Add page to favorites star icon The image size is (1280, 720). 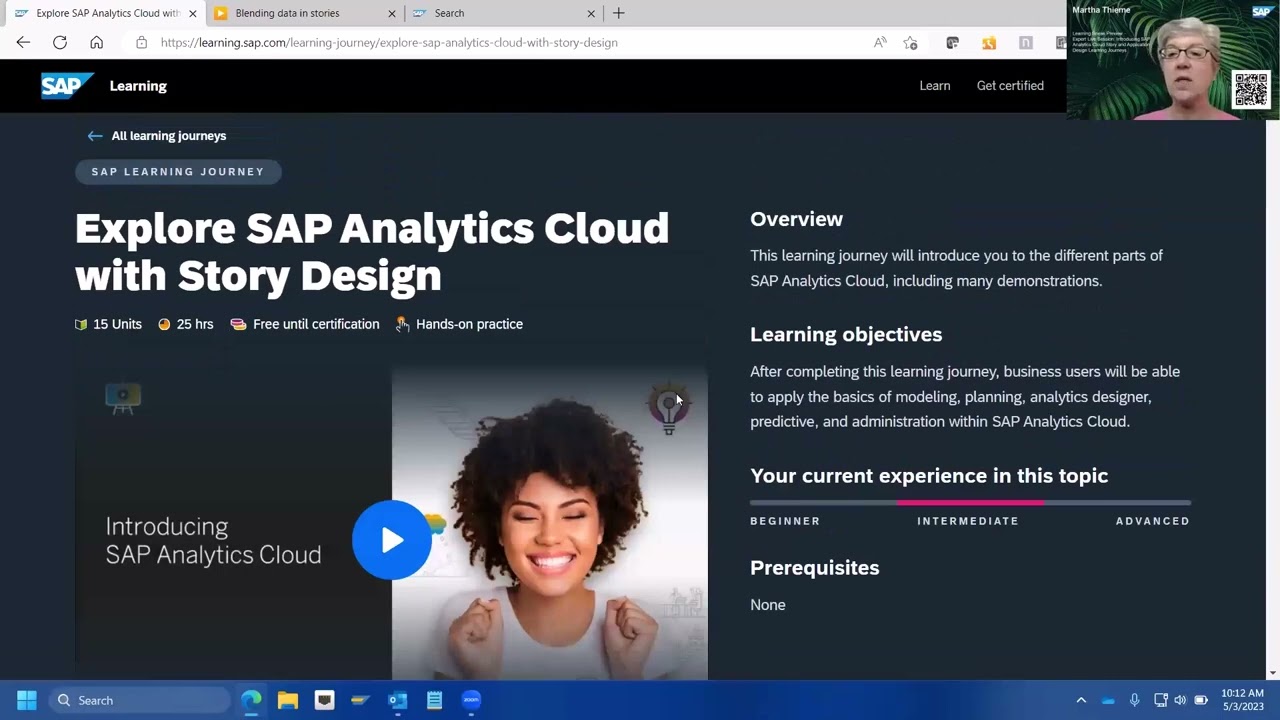click(910, 42)
